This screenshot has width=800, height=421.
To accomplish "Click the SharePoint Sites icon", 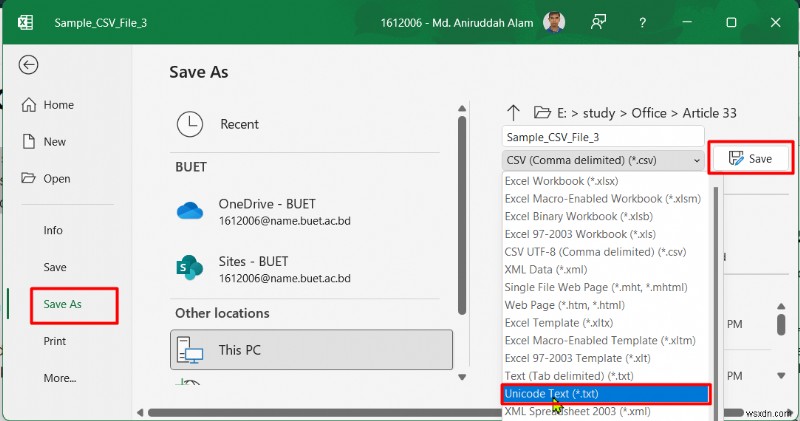I will tap(189, 267).
